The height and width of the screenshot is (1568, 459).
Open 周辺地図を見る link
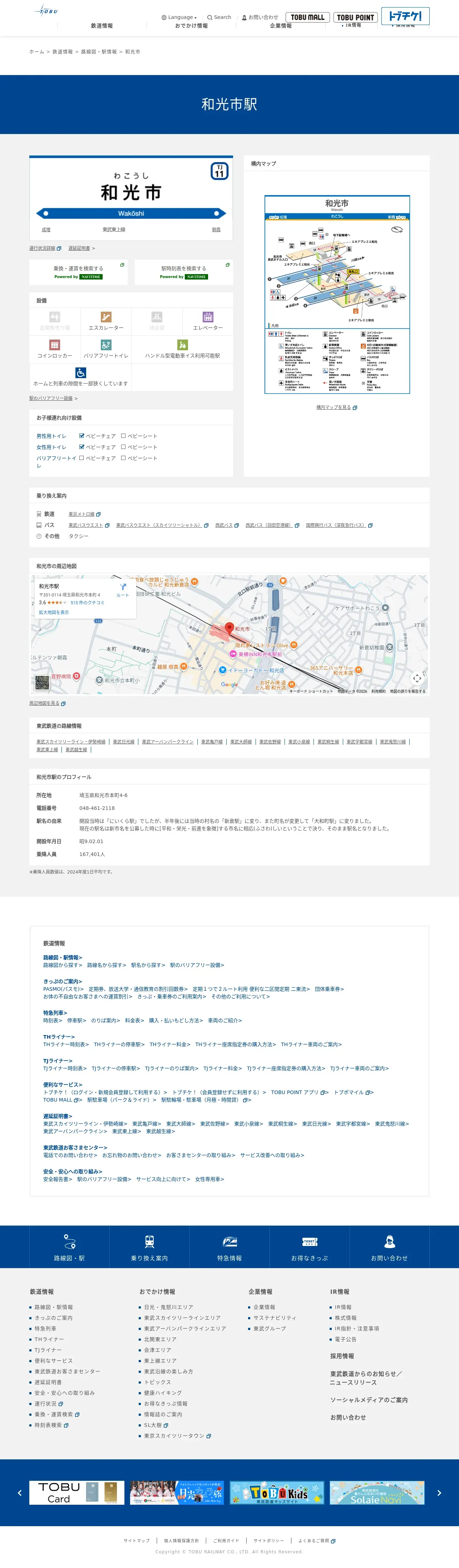(x=48, y=703)
